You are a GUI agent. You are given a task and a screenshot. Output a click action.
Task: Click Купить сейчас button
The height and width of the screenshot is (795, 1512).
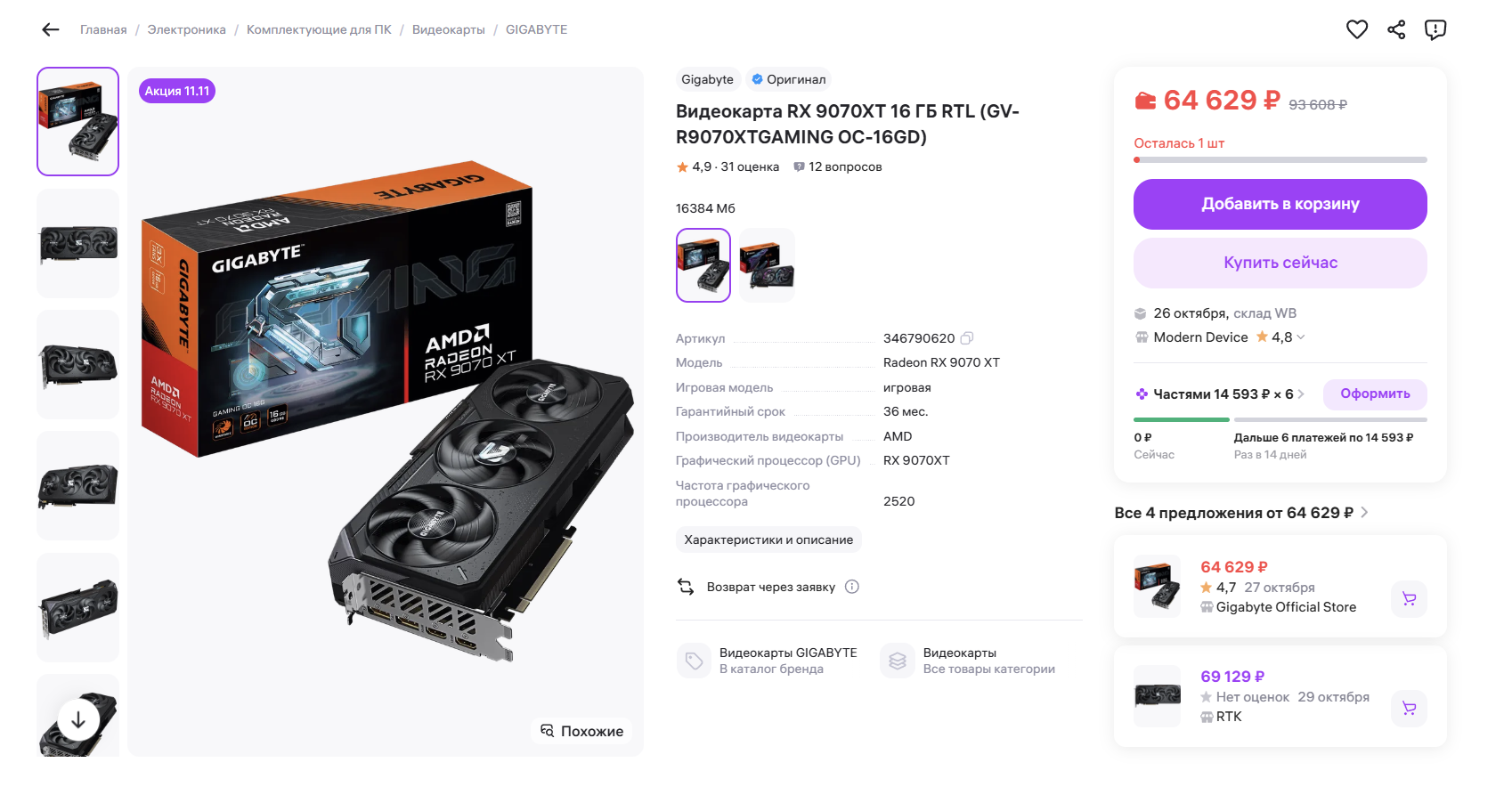point(1280,263)
